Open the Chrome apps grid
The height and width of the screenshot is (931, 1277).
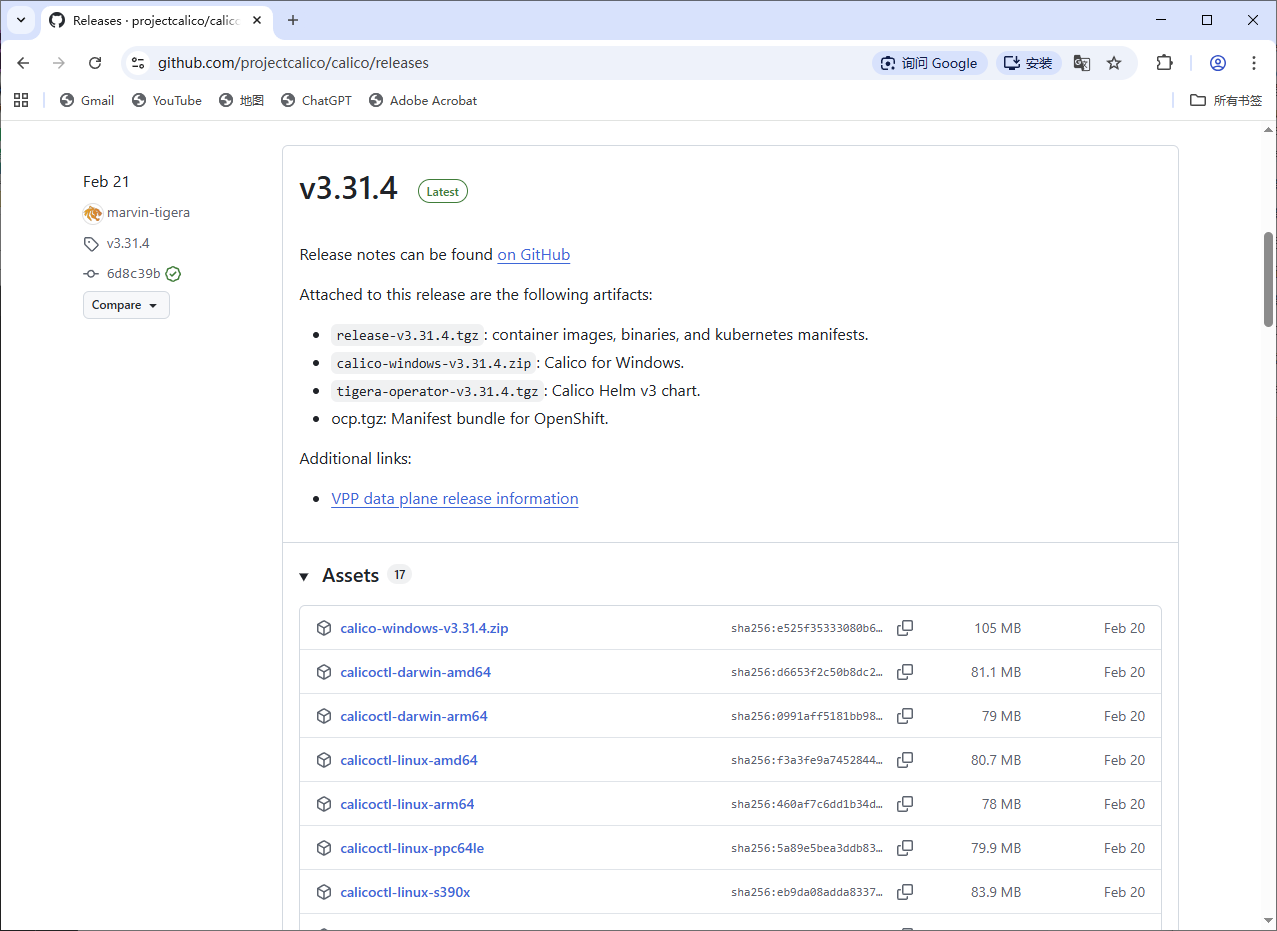tap(21, 100)
